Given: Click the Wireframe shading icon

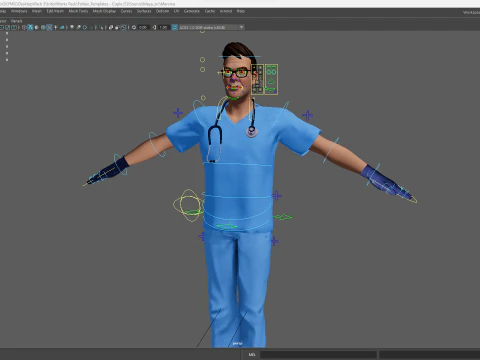Looking at the screenshot, I should click(x=24, y=27).
